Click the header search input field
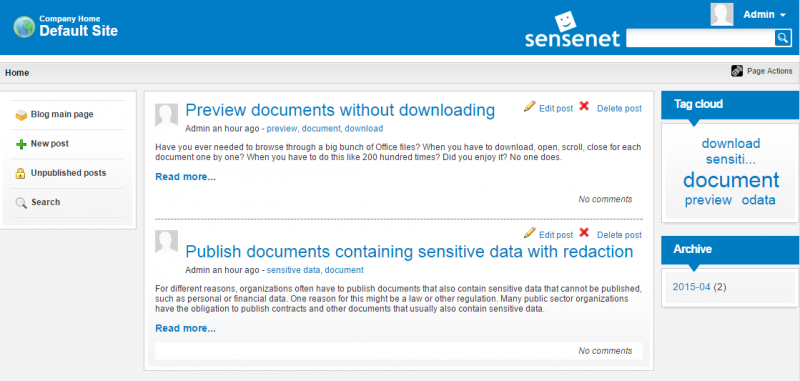 pos(701,38)
